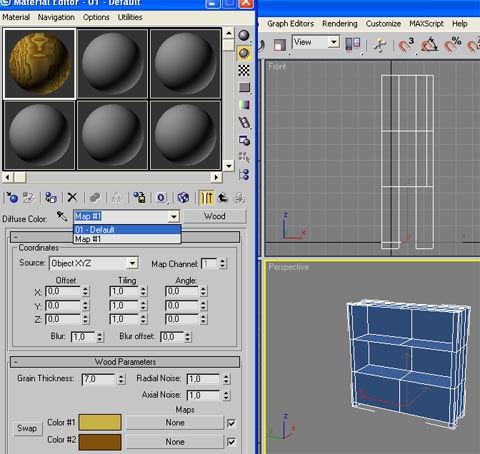Toggle the Color #2 map checkbox
The image size is (480, 454).
(231, 442)
